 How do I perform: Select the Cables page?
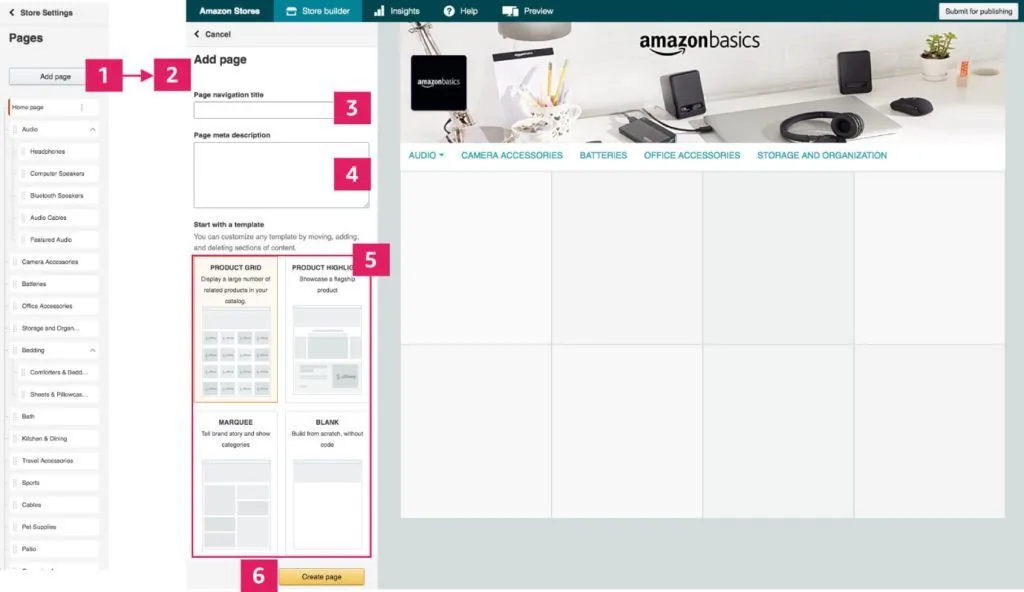tap(55, 505)
